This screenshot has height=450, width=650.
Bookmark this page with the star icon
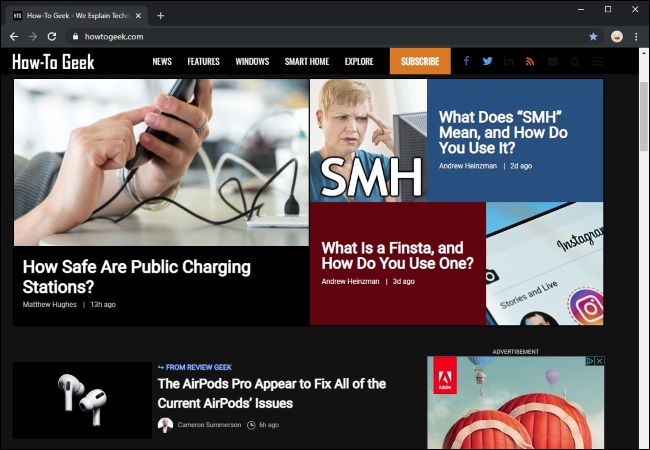point(593,36)
